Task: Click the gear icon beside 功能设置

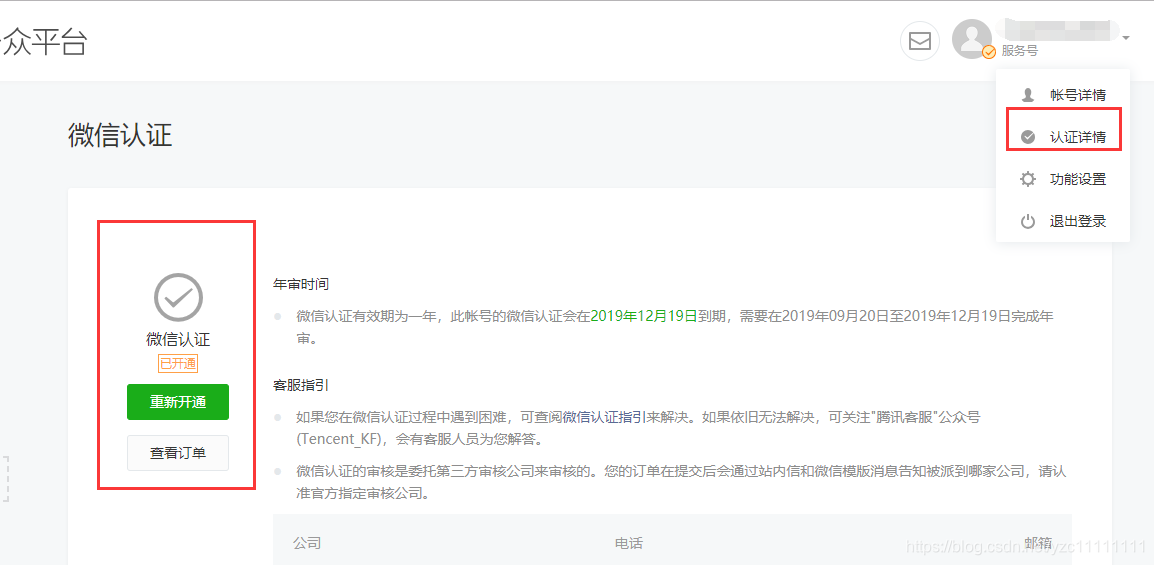Action: (1028, 179)
